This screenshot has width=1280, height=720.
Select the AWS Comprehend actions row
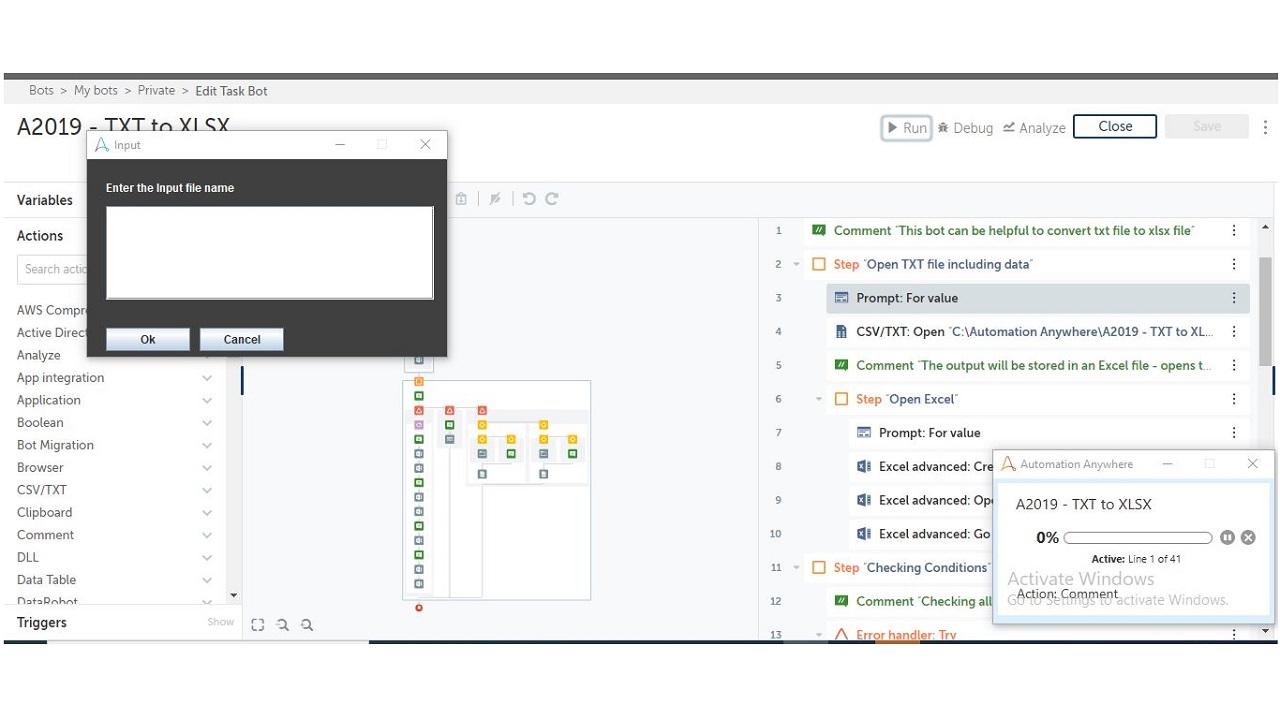click(x=52, y=310)
